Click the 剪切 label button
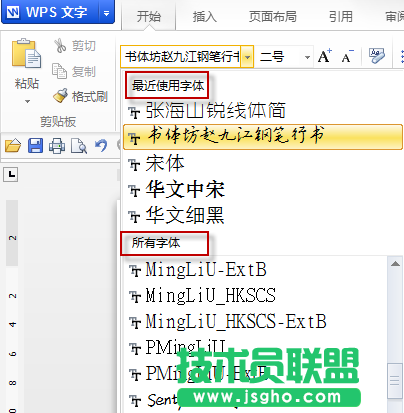This screenshot has width=404, height=413. [x=84, y=46]
